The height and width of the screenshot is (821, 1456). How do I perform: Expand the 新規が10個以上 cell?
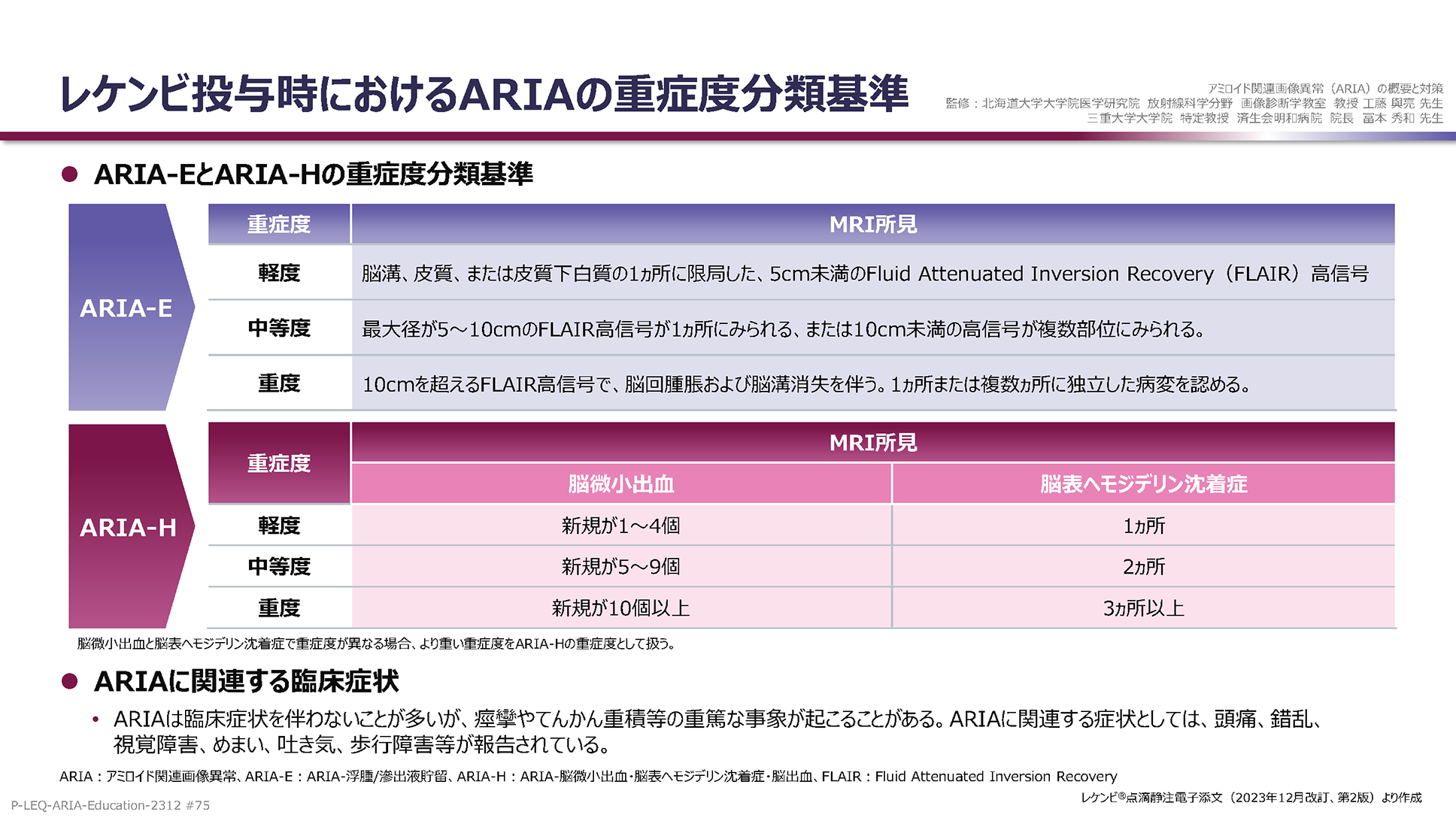pos(620,608)
